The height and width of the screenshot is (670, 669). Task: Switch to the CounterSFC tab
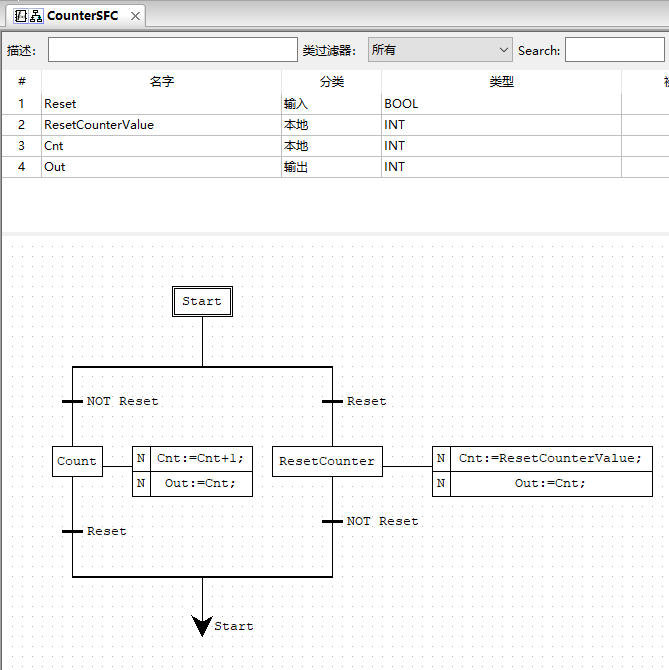click(82, 15)
